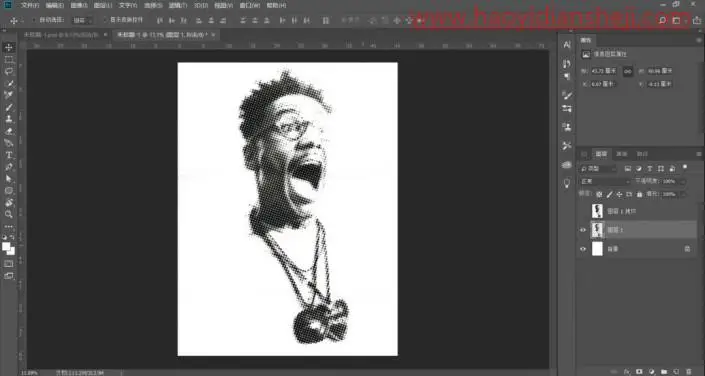Activate the Clone Stamp tool
The width and height of the screenshot is (705, 376).
(9, 119)
